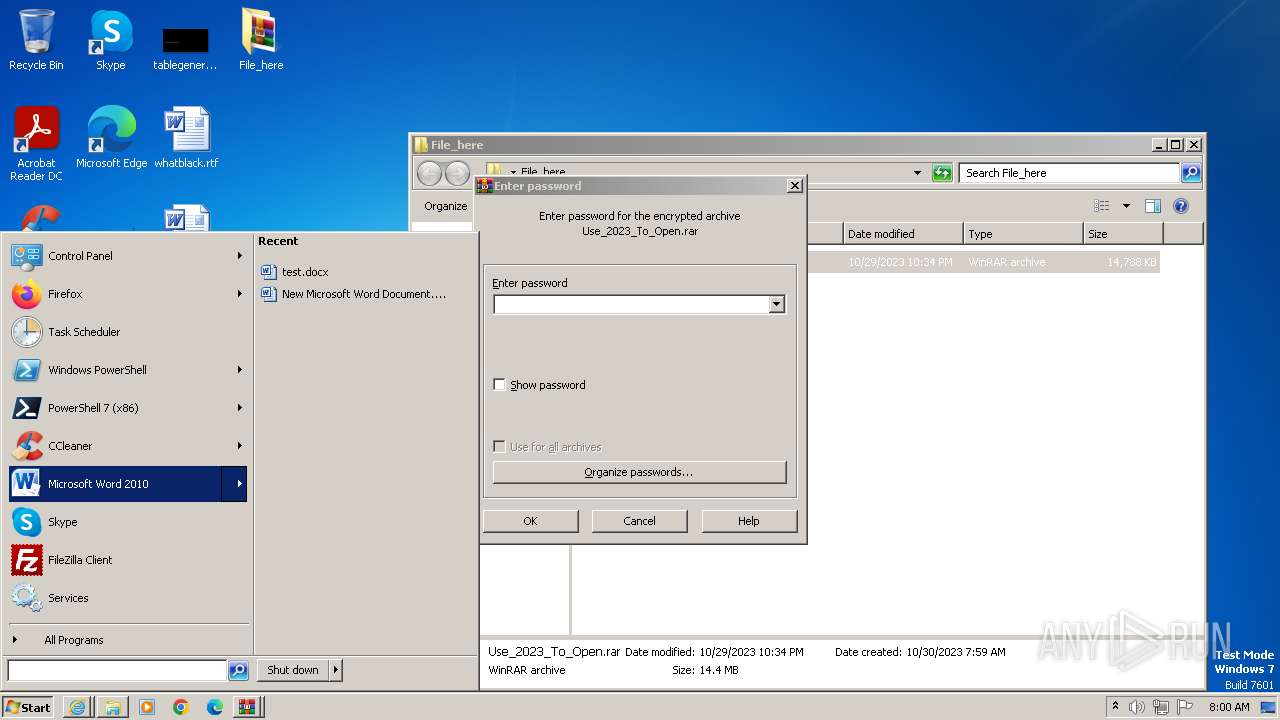Launch FileZilla Client from Start menu
1280x720 pixels.
128,560
